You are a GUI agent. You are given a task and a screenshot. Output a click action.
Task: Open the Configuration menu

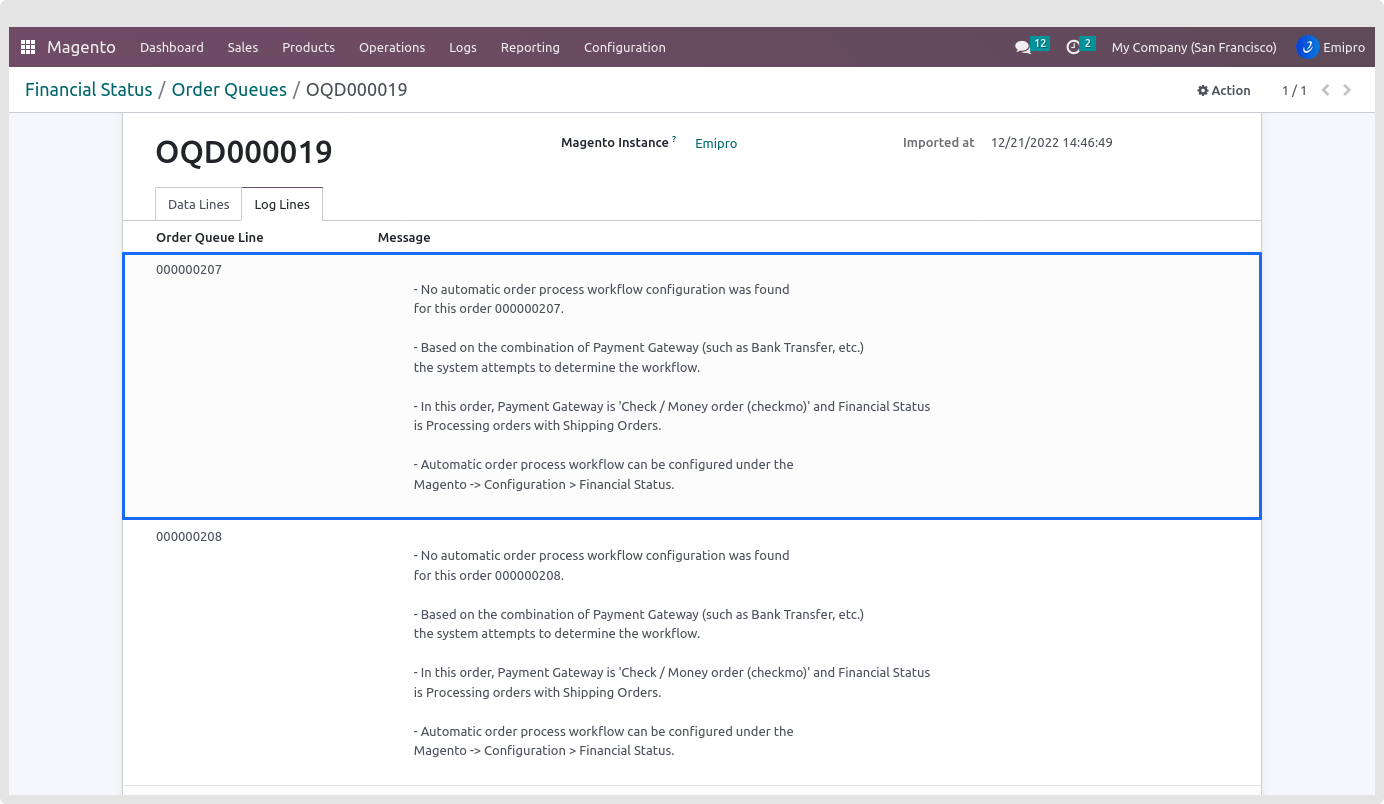click(624, 47)
